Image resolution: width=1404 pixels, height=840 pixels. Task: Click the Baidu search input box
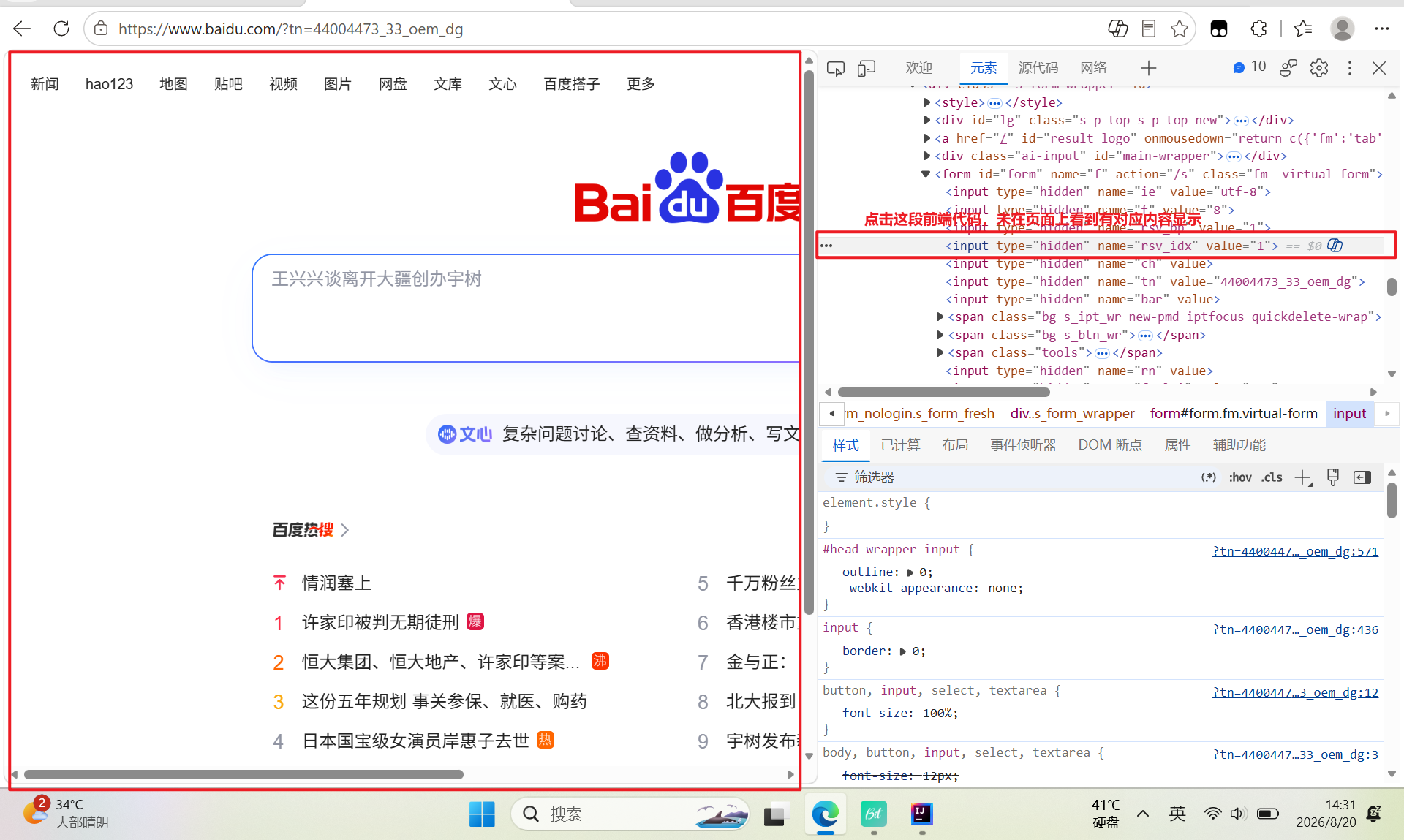pyautogui.click(x=526, y=308)
